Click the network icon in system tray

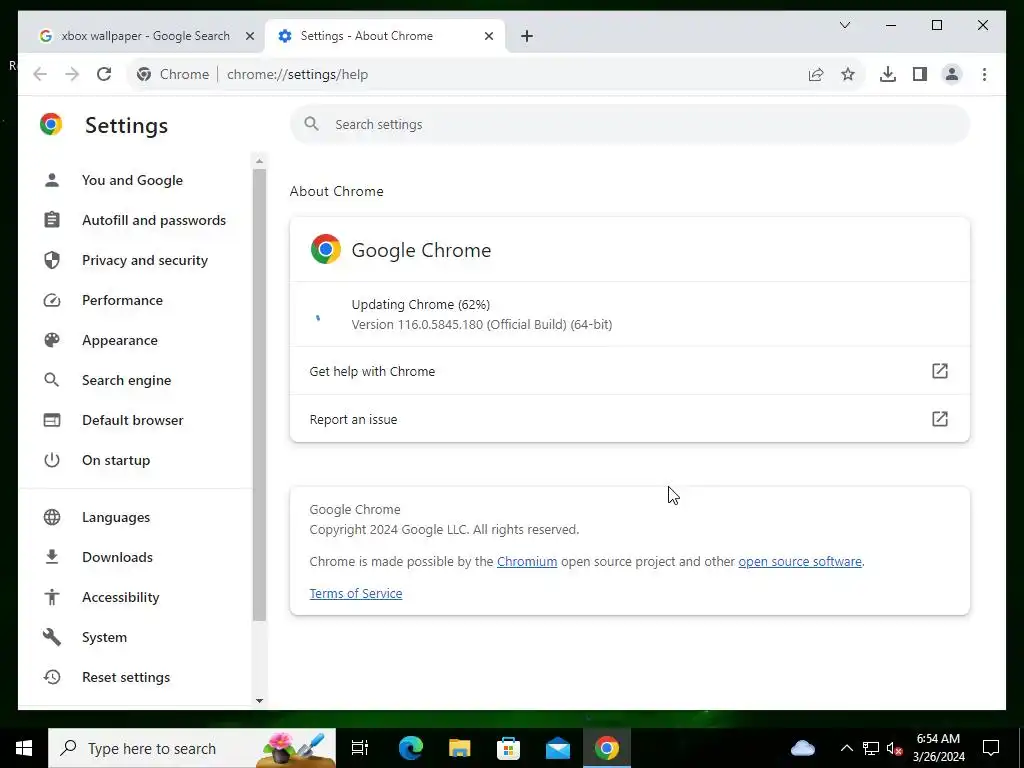[871, 748]
